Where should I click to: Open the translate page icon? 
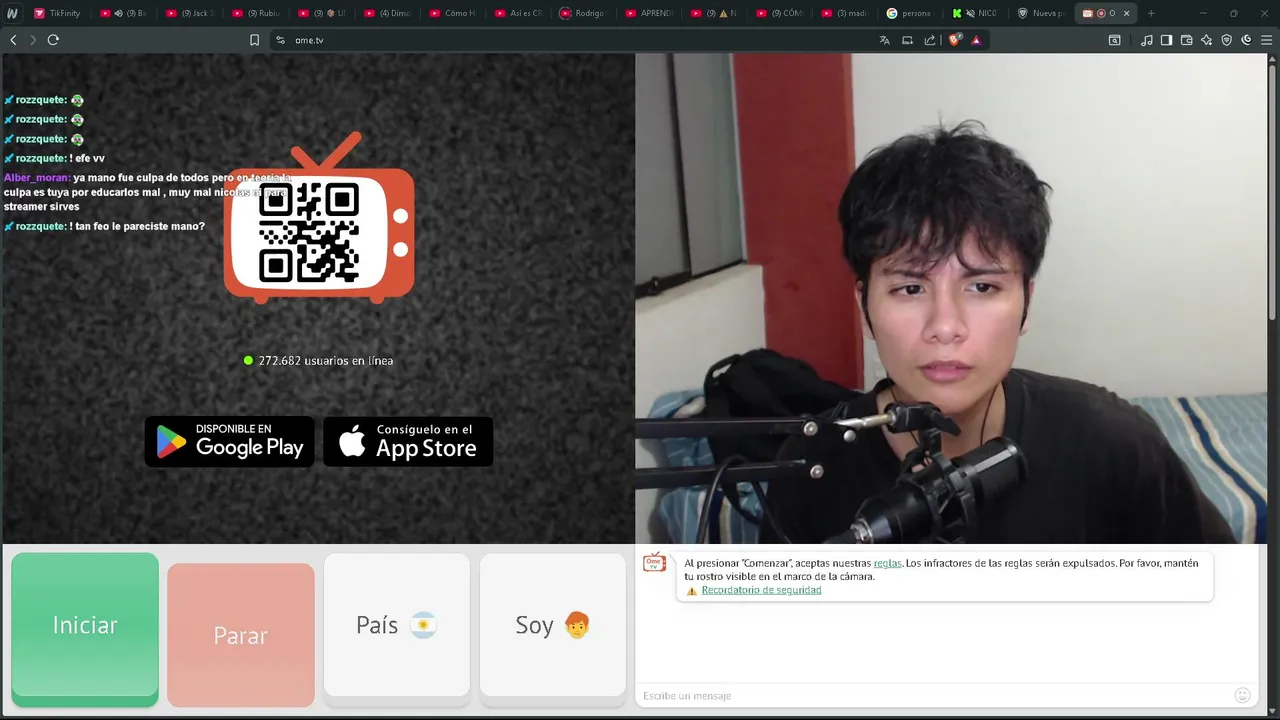click(x=884, y=40)
